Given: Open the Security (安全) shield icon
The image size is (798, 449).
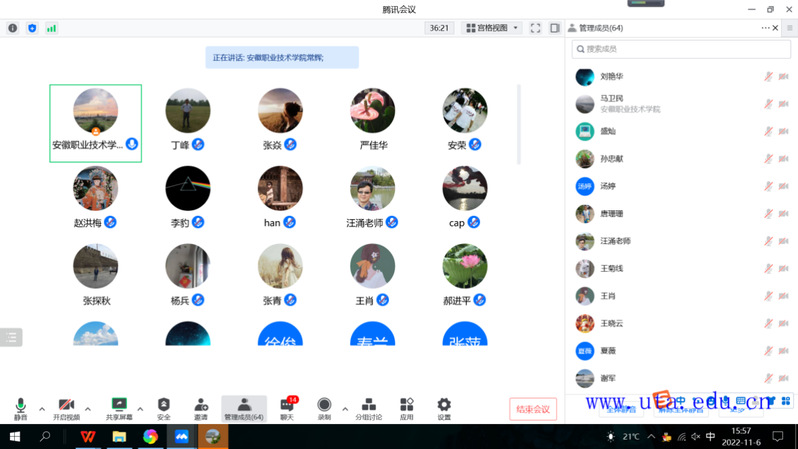Looking at the screenshot, I should point(164,407).
